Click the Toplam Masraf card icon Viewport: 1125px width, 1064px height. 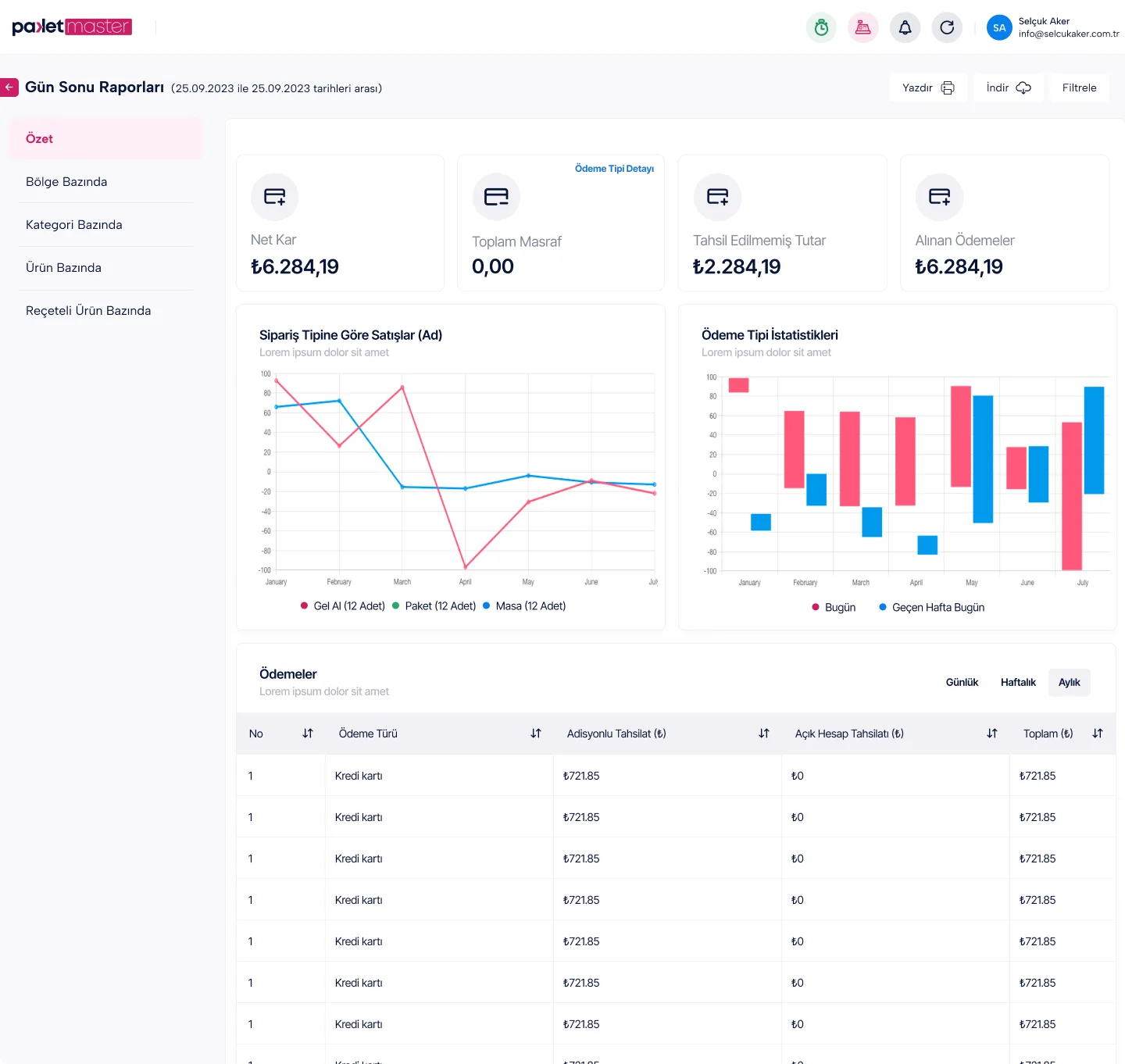pyautogui.click(x=496, y=197)
